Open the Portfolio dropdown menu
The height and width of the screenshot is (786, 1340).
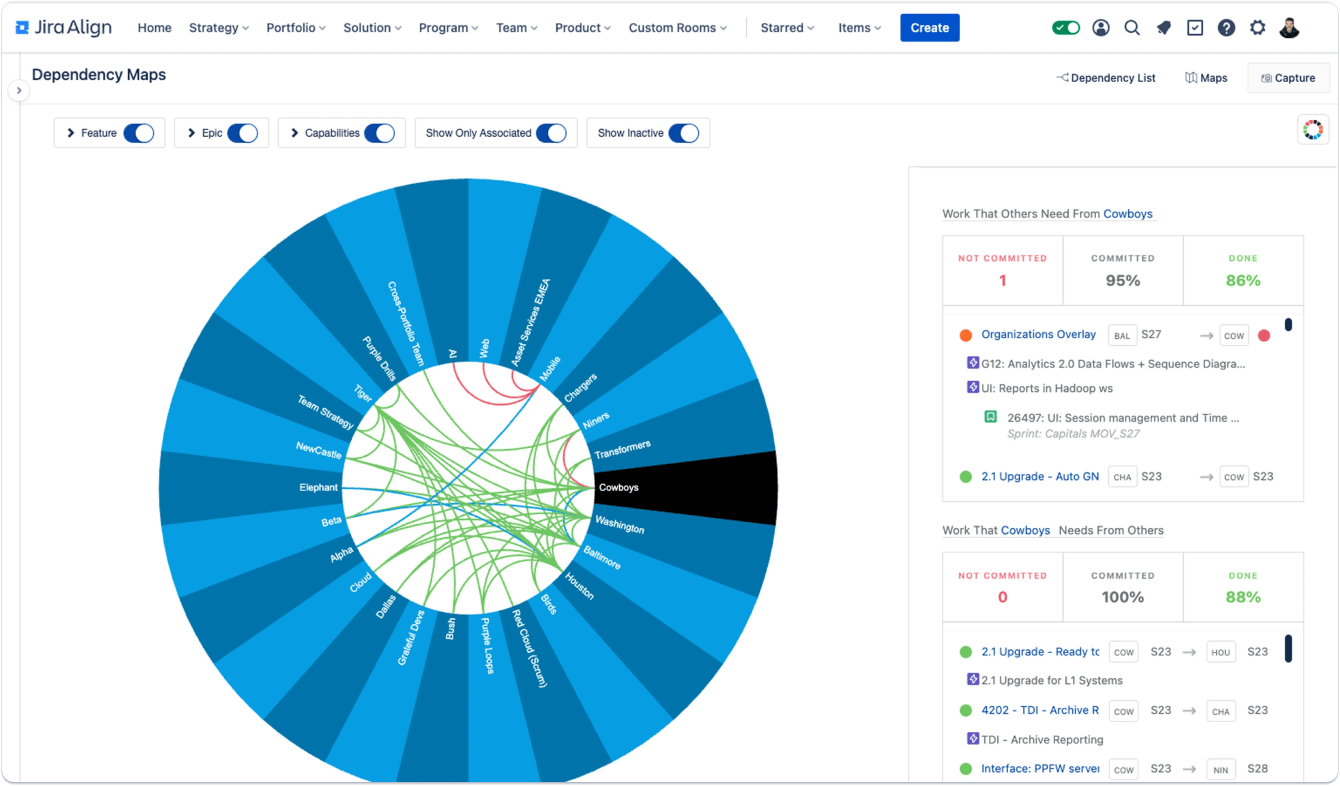(296, 28)
